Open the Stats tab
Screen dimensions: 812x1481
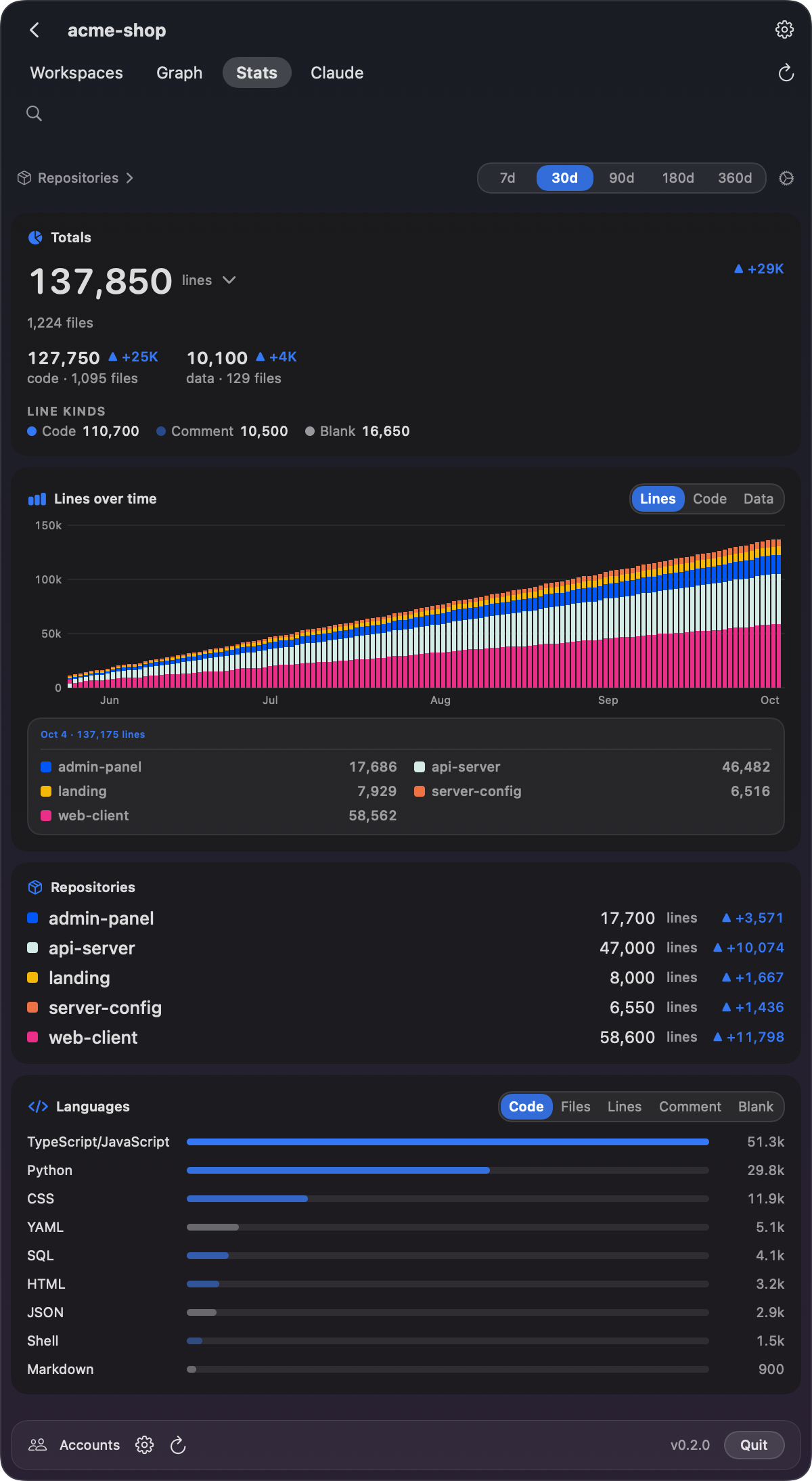pyautogui.click(x=256, y=72)
